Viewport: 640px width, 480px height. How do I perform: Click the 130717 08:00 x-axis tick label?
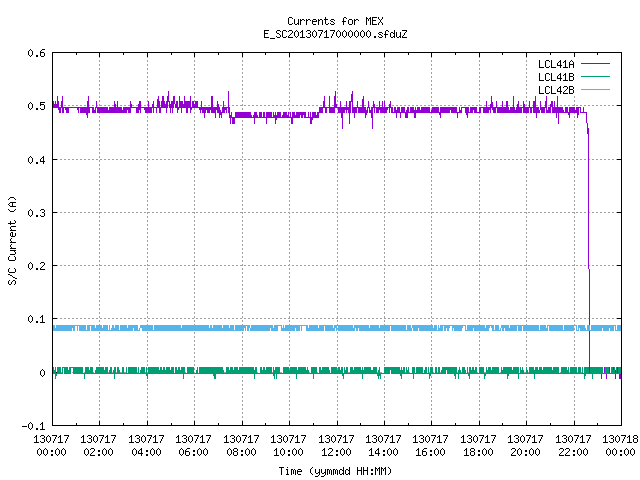(x=241, y=446)
